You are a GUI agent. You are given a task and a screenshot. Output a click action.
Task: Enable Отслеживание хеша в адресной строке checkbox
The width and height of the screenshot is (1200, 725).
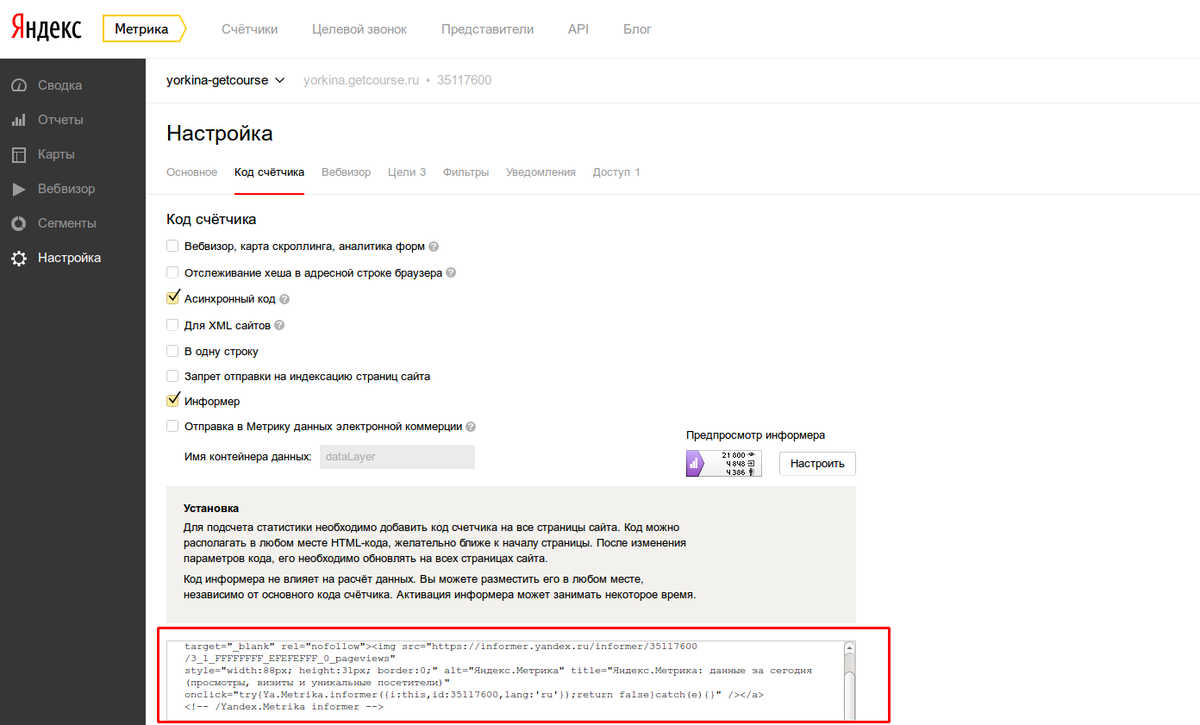pos(173,272)
